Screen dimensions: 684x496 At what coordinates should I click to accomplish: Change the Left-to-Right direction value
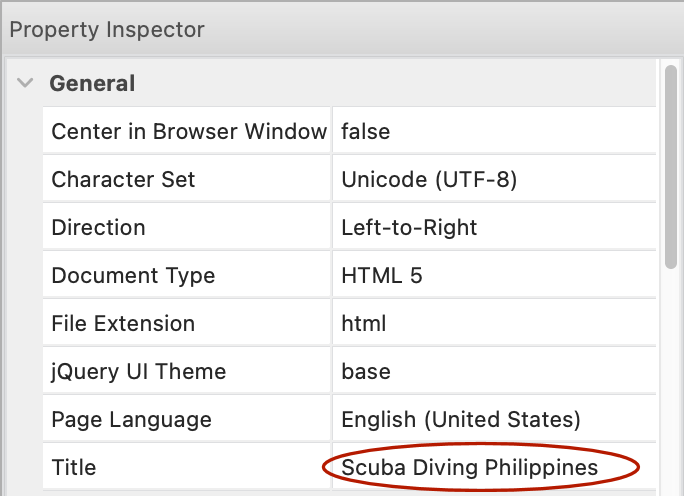point(409,228)
